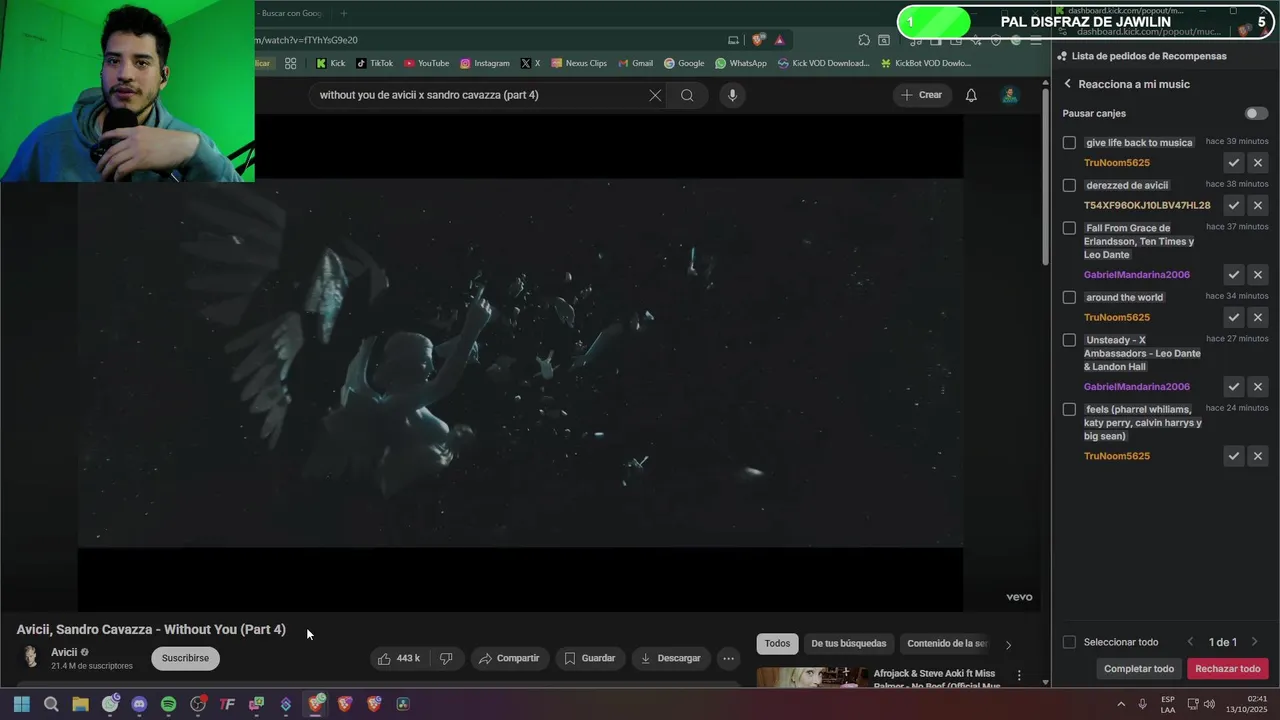
Task: Tick the 'Seleccionar todo' checkbox
Action: click(1069, 642)
